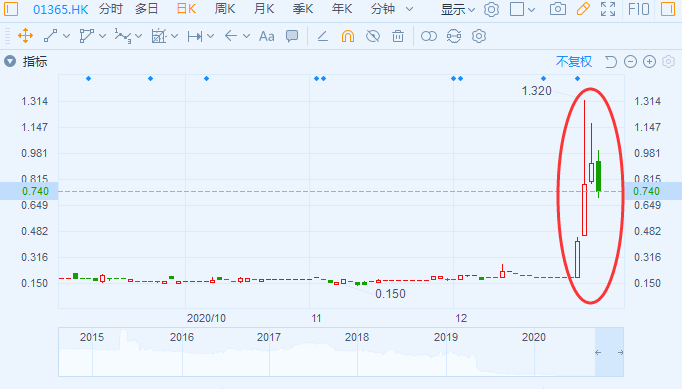The image size is (682, 389).
Task: Toggle the right panel sidebar icon
Action: (x=668, y=9)
